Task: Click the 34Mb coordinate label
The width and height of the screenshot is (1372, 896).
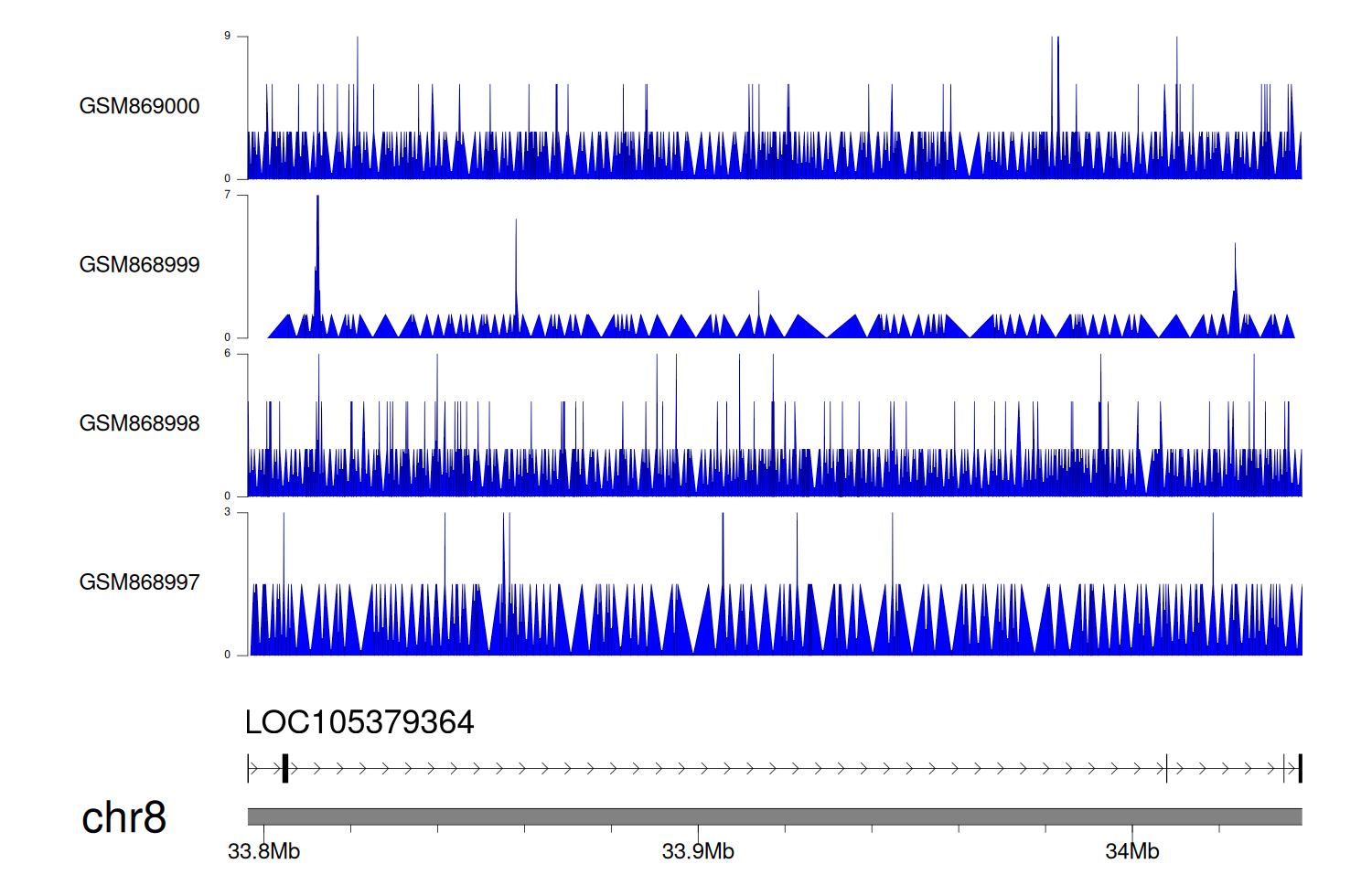Action: click(1131, 852)
